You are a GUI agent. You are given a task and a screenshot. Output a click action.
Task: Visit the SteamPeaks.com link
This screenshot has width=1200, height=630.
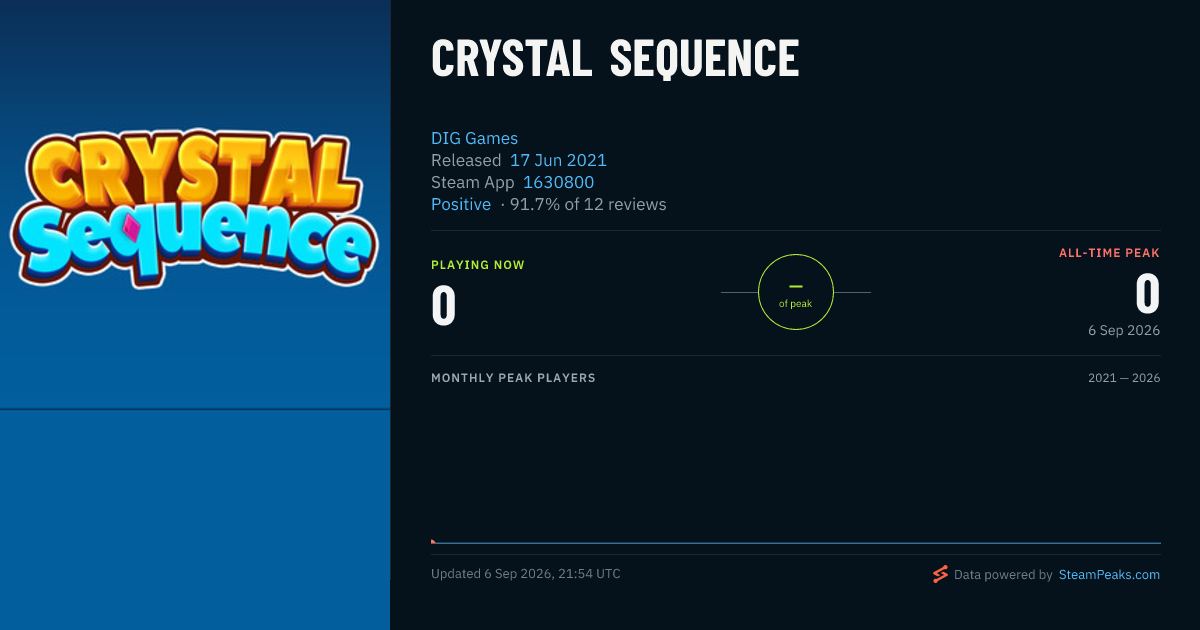pyautogui.click(x=1109, y=574)
